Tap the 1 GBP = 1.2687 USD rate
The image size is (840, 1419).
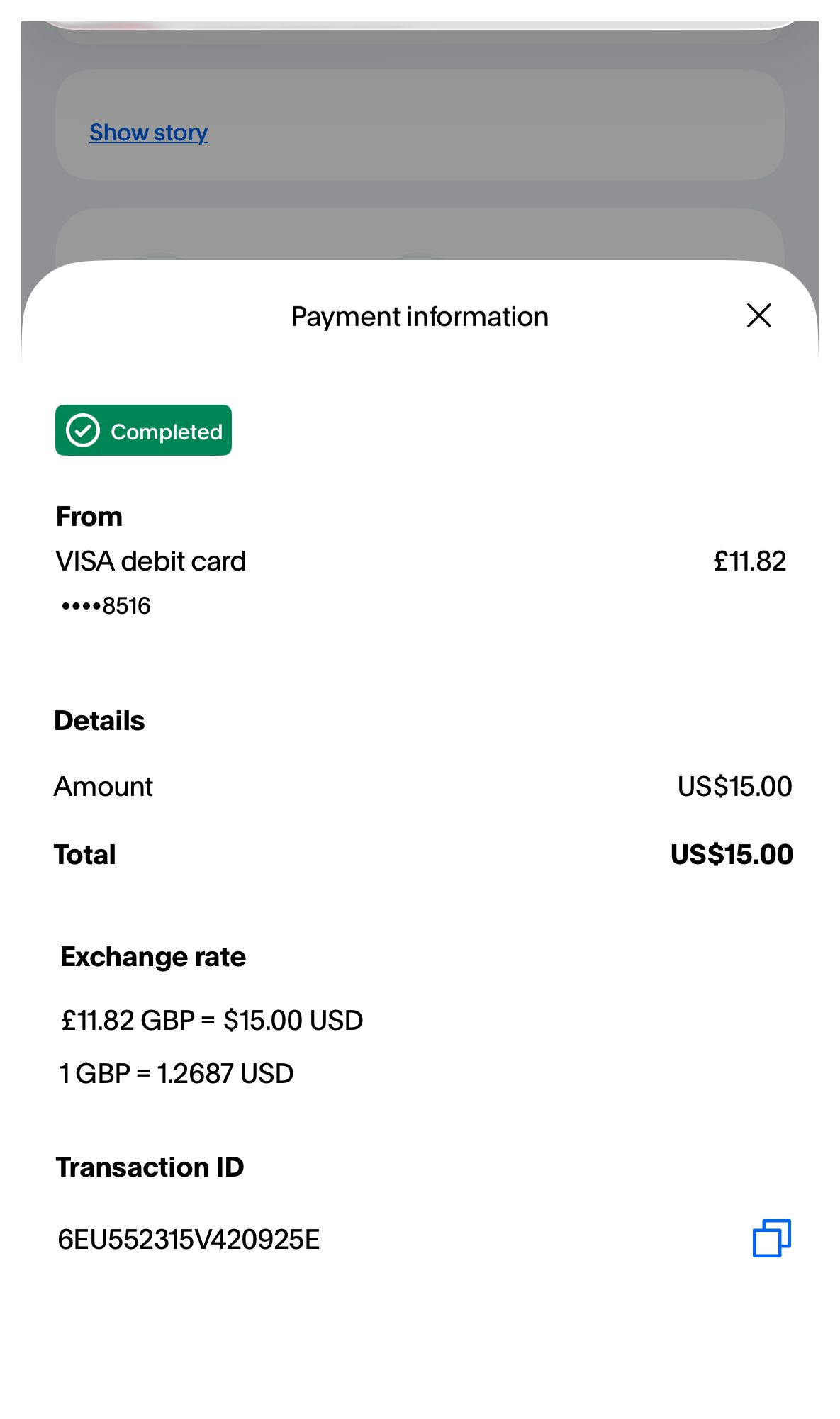[177, 1074]
